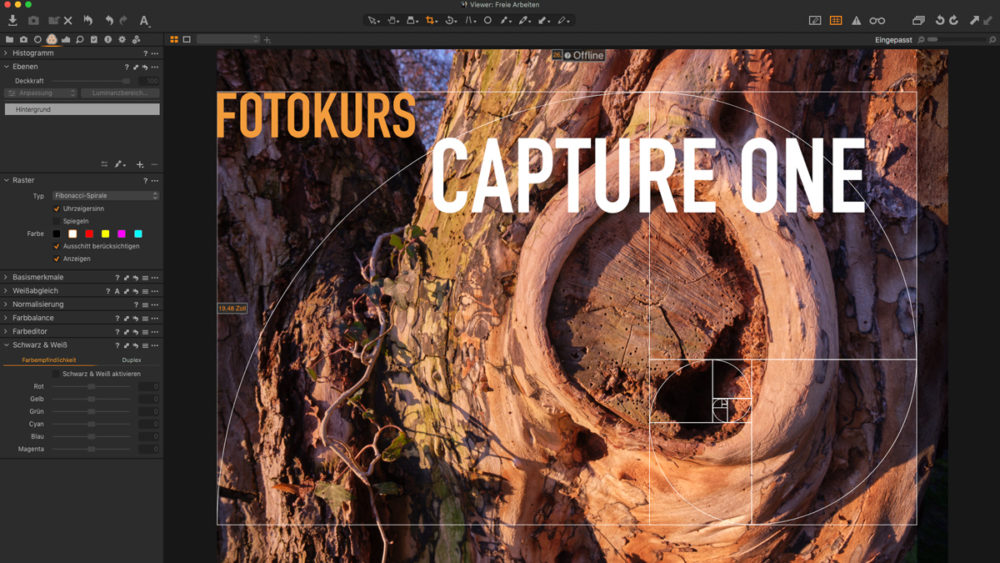1000x563 pixels.
Task: Toggle the Uhrzeigersinn checkbox
Action: pos(57,208)
